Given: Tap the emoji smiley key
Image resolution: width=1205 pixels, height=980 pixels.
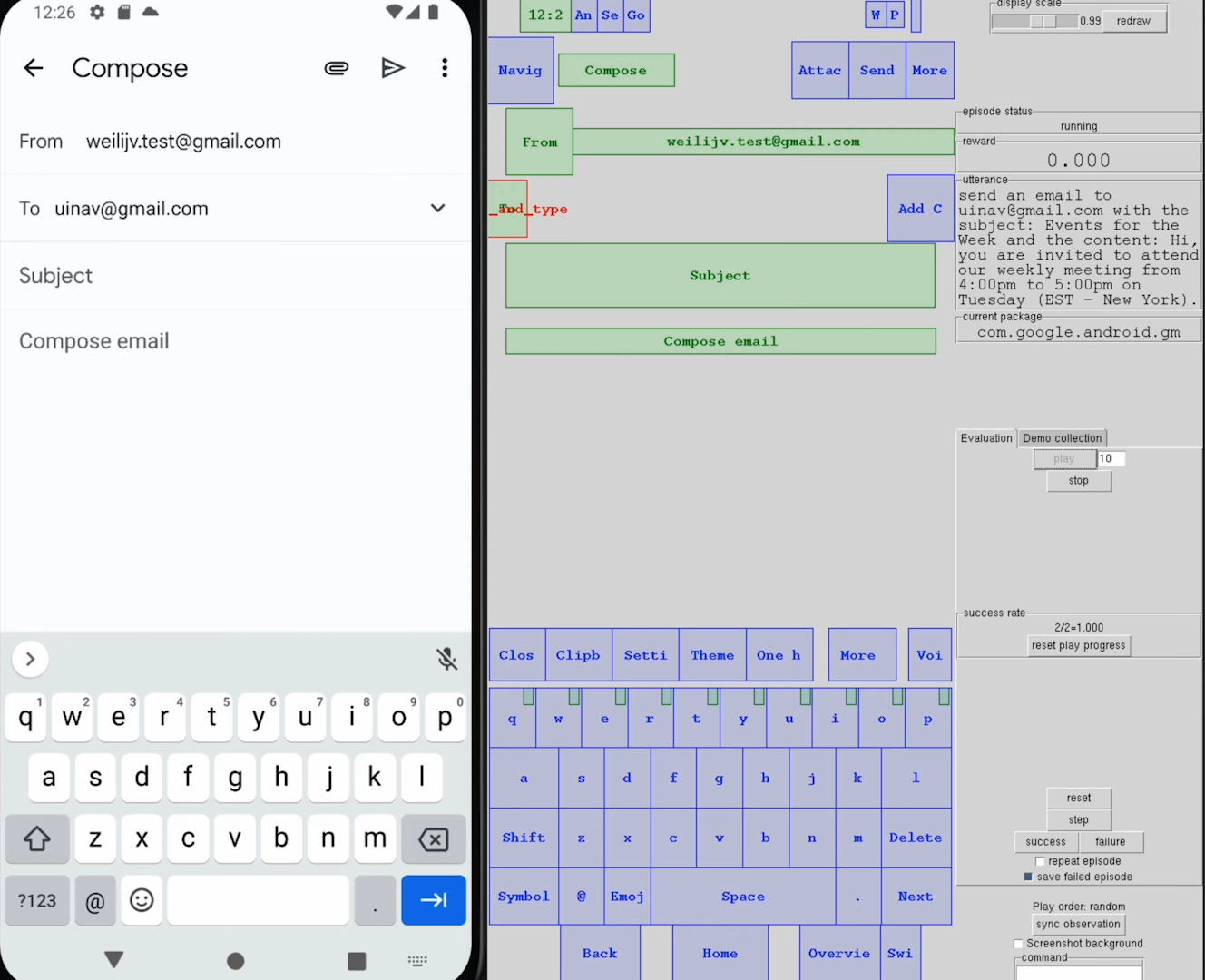Looking at the screenshot, I should [x=142, y=900].
